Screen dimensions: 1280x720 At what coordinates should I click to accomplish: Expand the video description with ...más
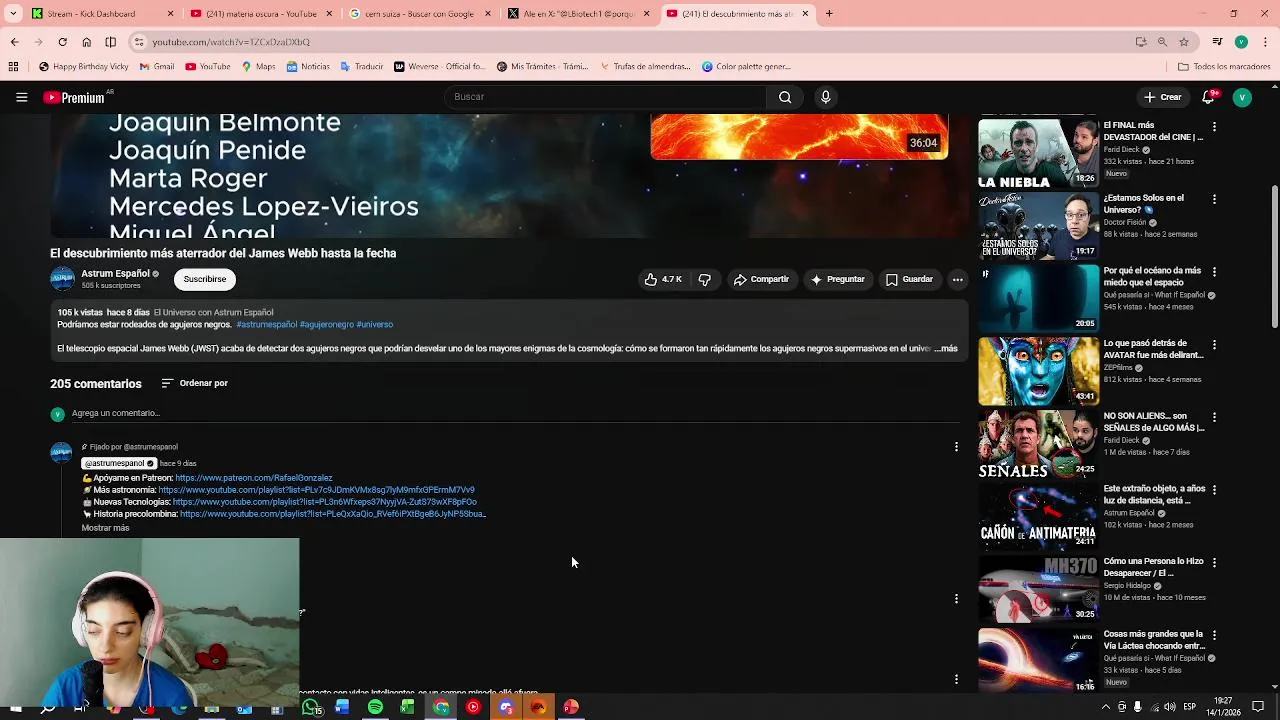click(x=946, y=348)
